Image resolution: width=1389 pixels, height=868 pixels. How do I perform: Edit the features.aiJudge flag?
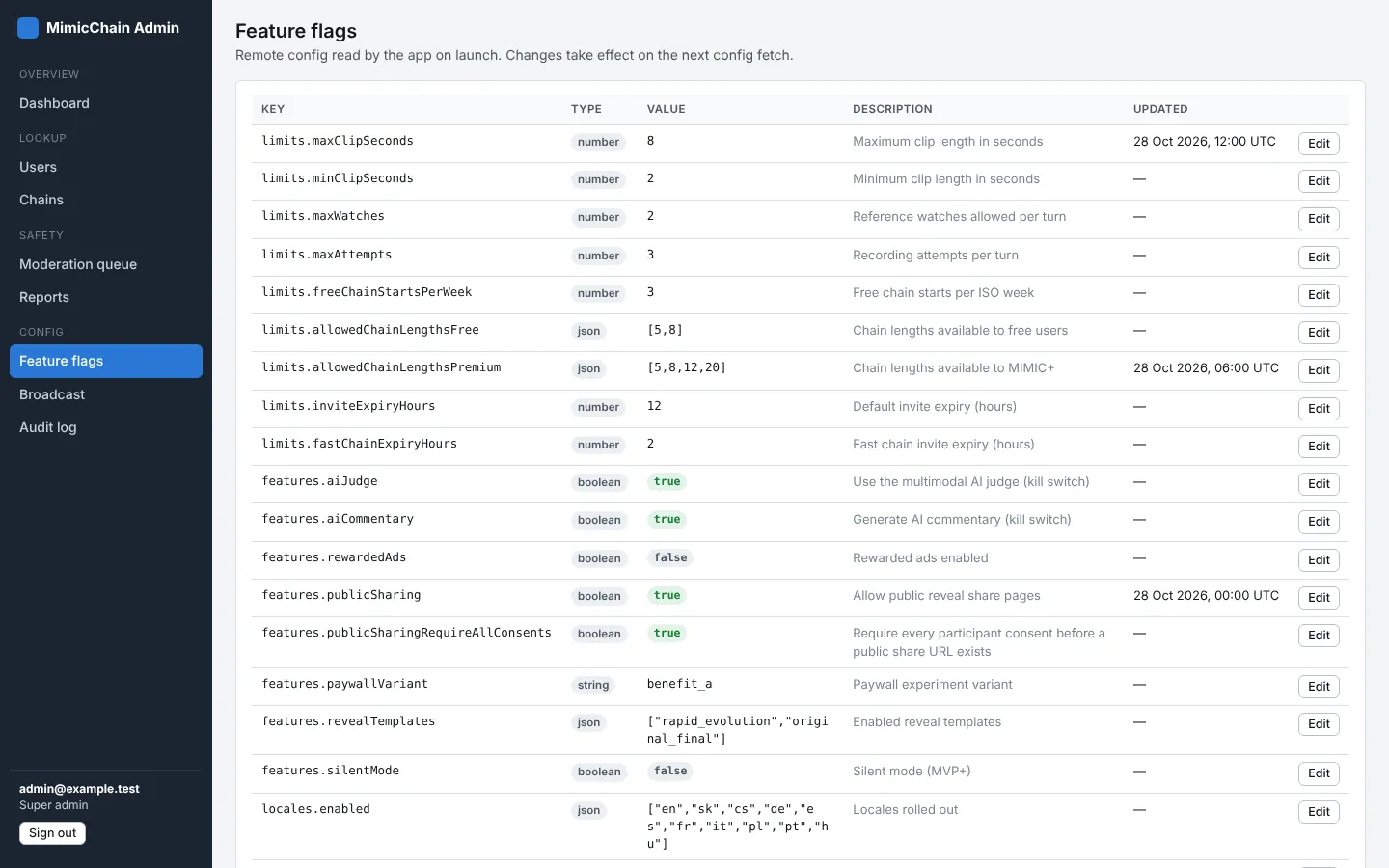(x=1319, y=484)
